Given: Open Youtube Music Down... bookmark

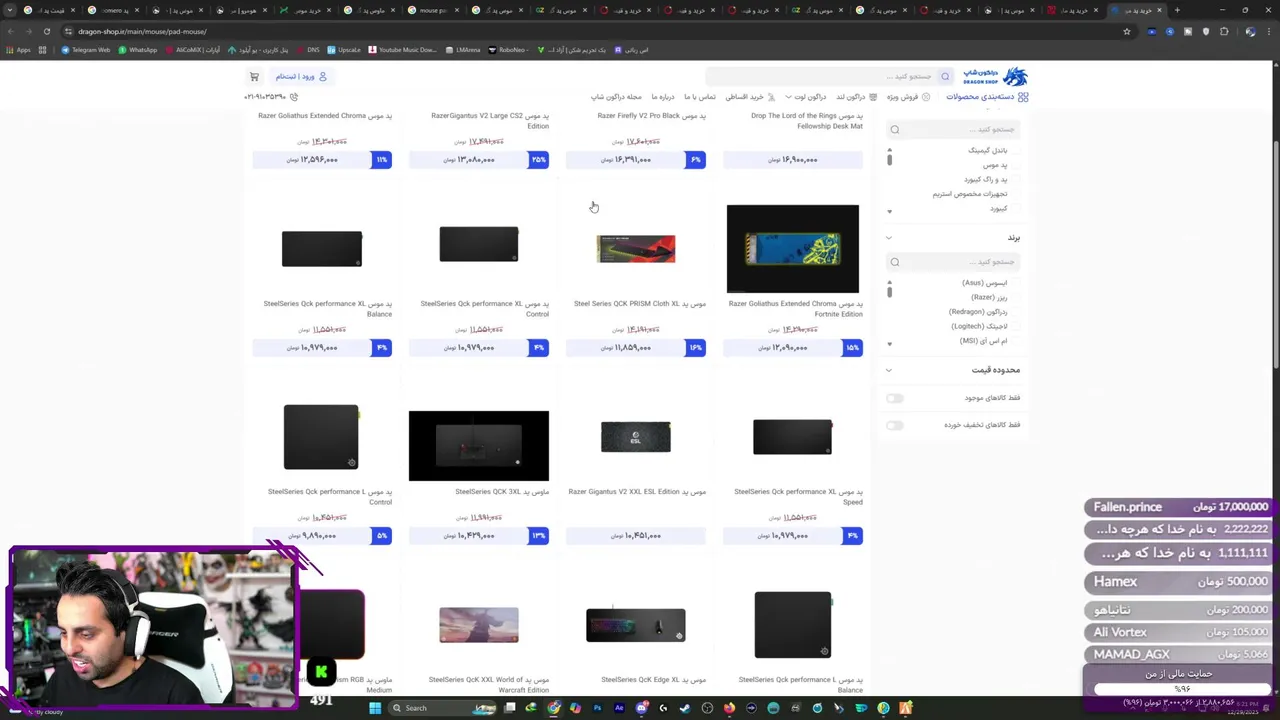Looking at the screenshot, I should pos(402,49).
